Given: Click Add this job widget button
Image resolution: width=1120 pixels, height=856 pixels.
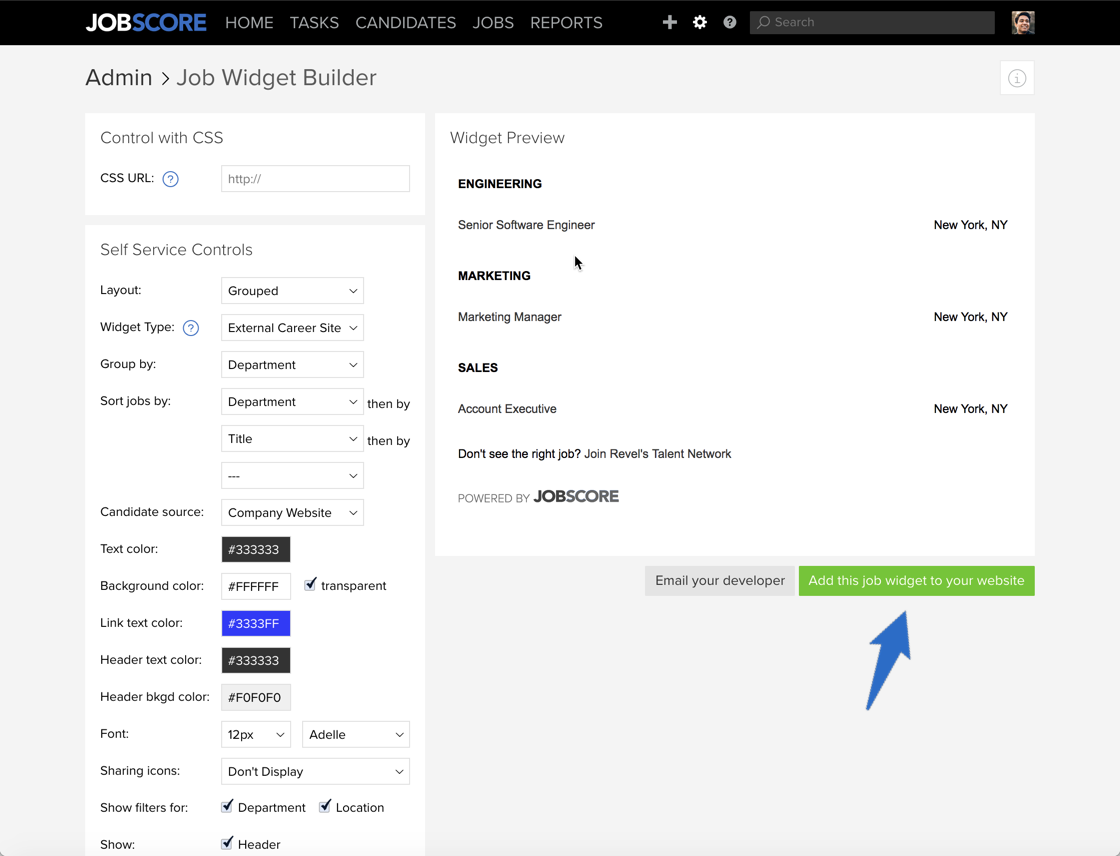Looking at the screenshot, I should tap(916, 581).
